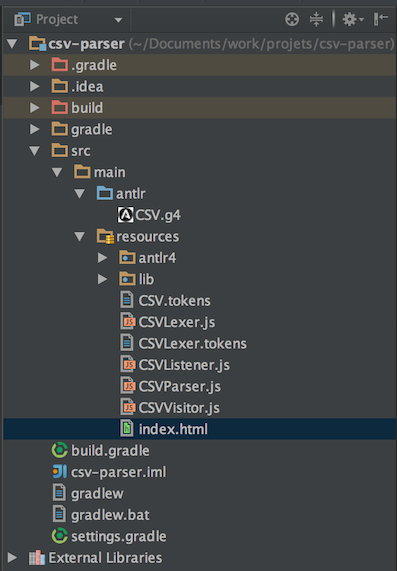Open the Project view dropdown arrow
Screen dimensions: 397x571
click(118, 20)
